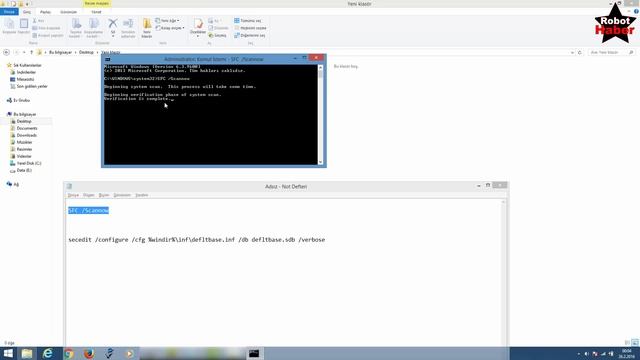This screenshot has width=640, height=360.
Task: Launch Internet Explorer from taskbar
Action: (x=48, y=353)
